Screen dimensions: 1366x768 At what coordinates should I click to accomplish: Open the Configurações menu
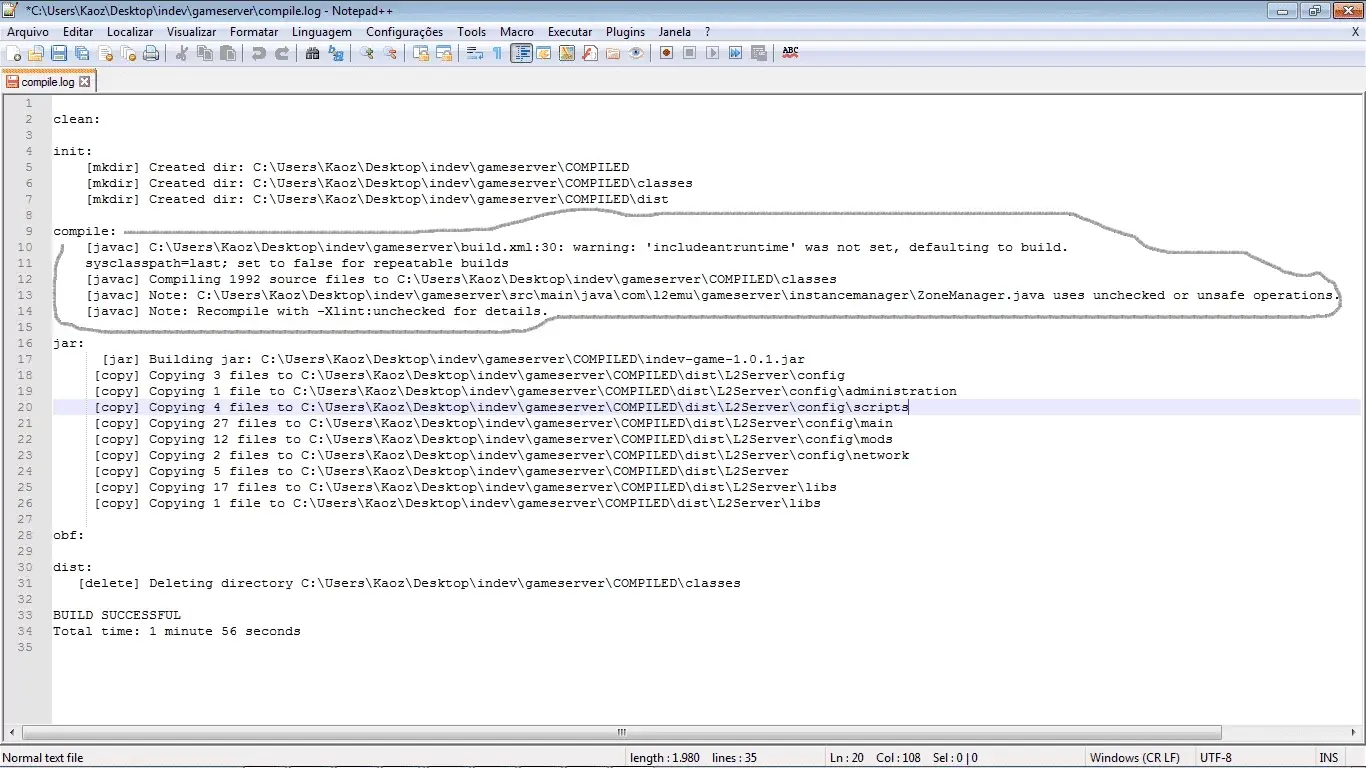tap(404, 32)
